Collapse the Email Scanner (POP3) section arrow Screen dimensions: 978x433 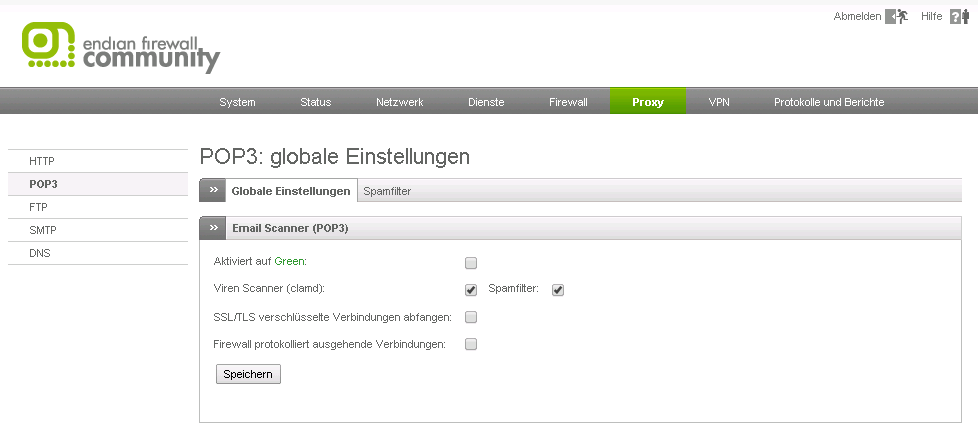(213, 228)
